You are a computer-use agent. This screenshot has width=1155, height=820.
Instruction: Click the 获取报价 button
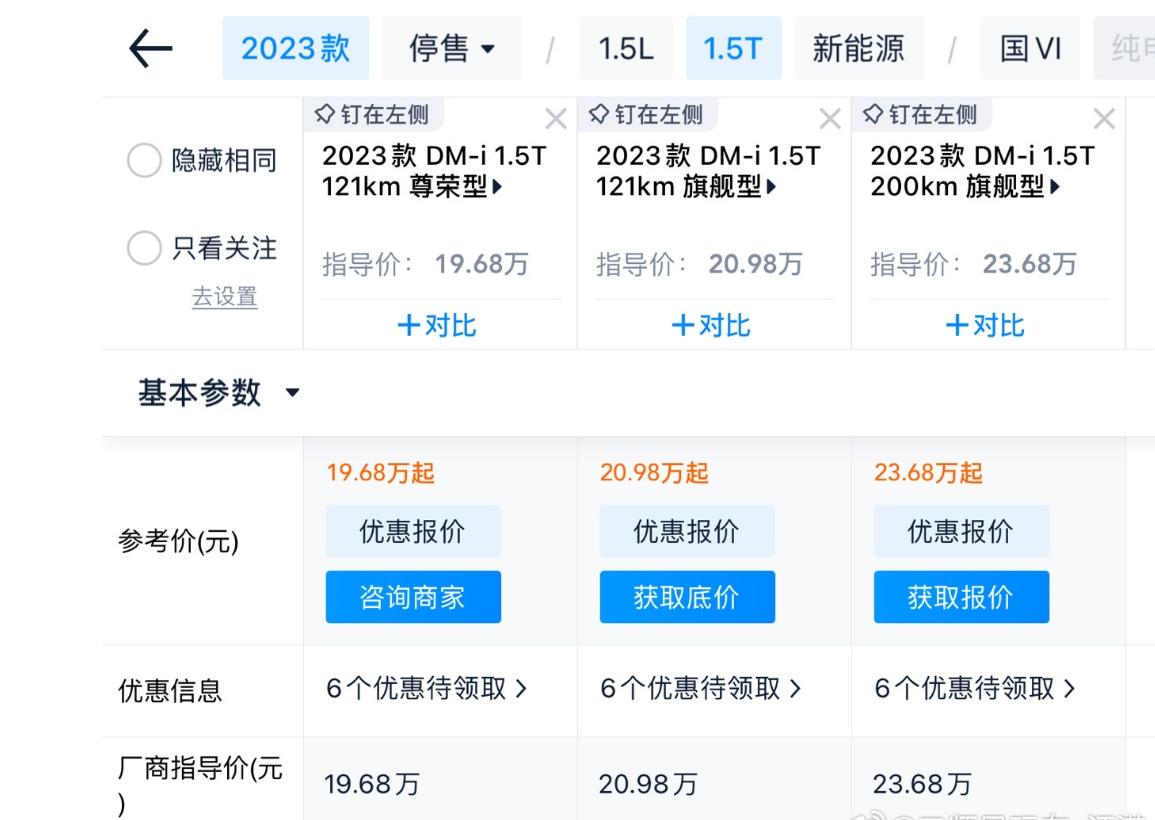pos(961,597)
